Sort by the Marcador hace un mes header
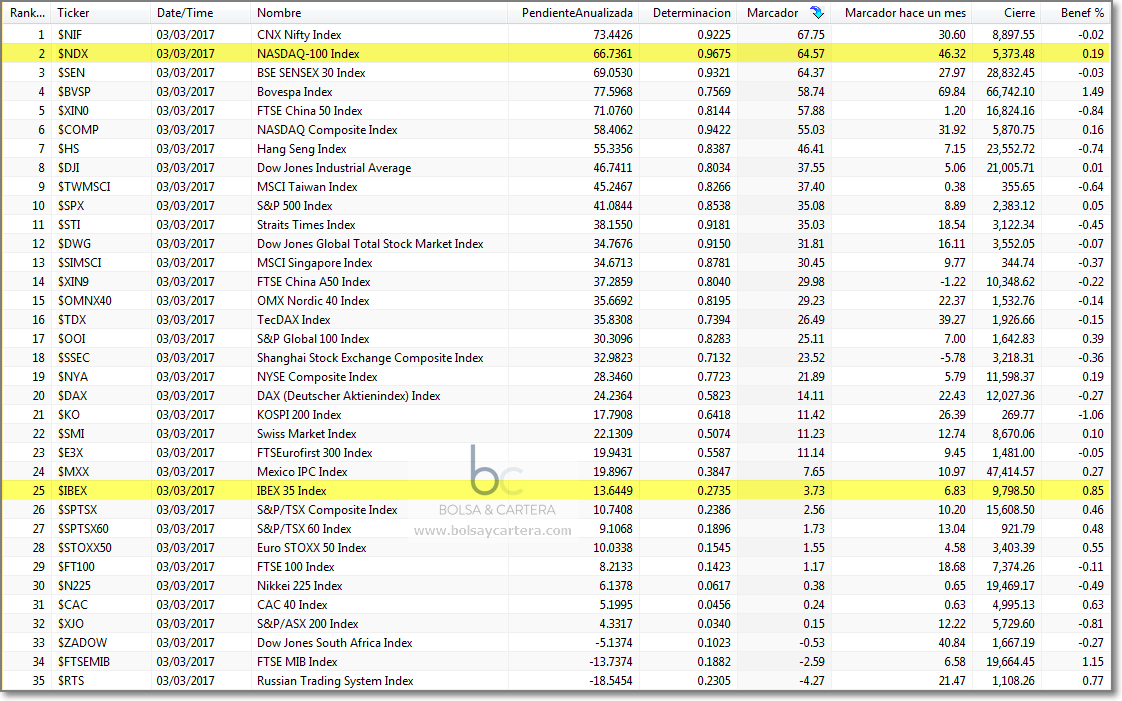The height and width of the screenshot is (701, 1122). point(905,13)
